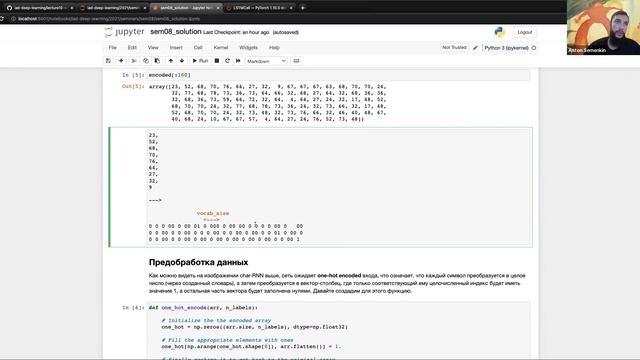Screen dimensions: 640x360
Task: Click the array output text
Action: (x=267, y=103)
